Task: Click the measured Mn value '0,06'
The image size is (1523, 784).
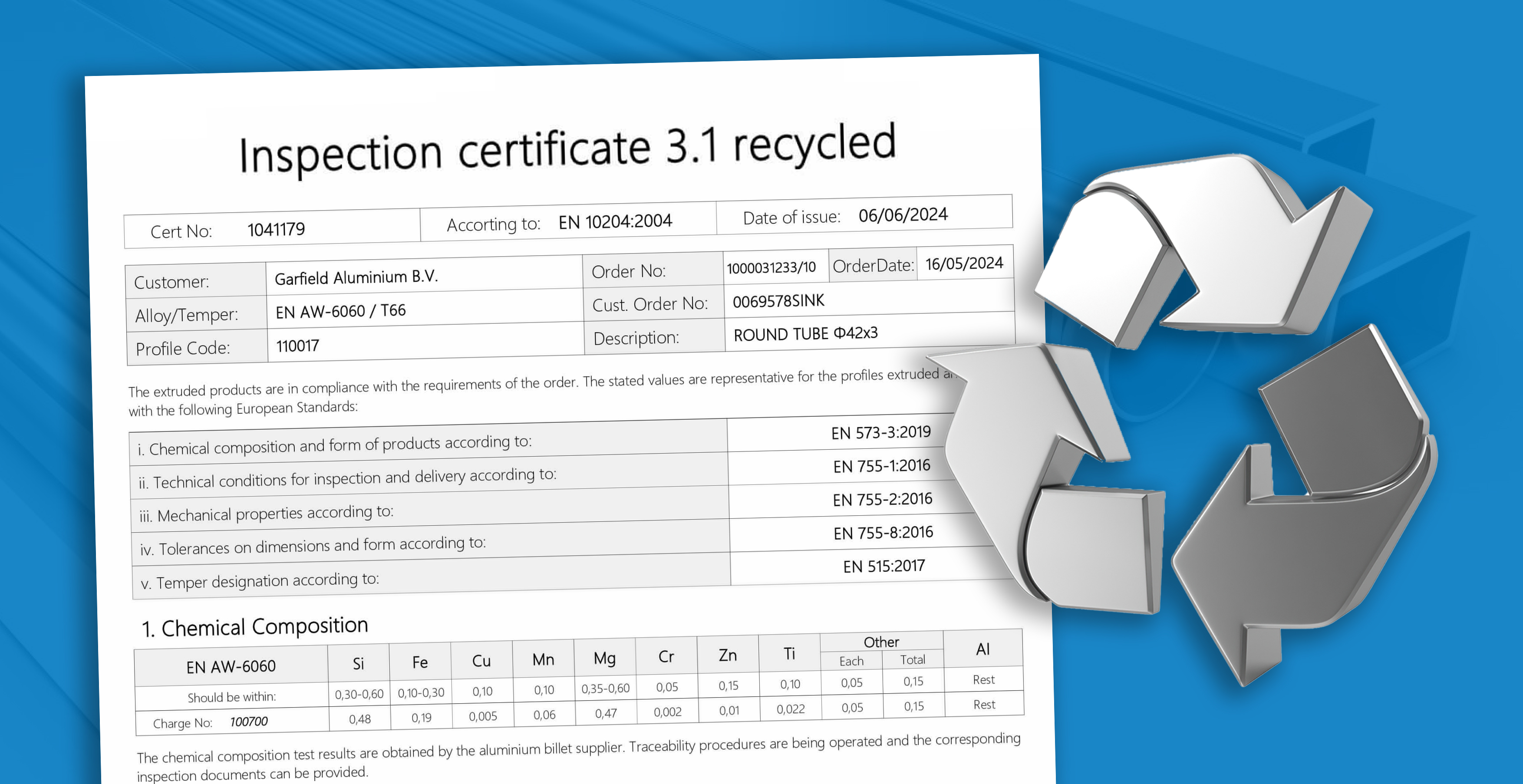Action: tap(544, 715)
